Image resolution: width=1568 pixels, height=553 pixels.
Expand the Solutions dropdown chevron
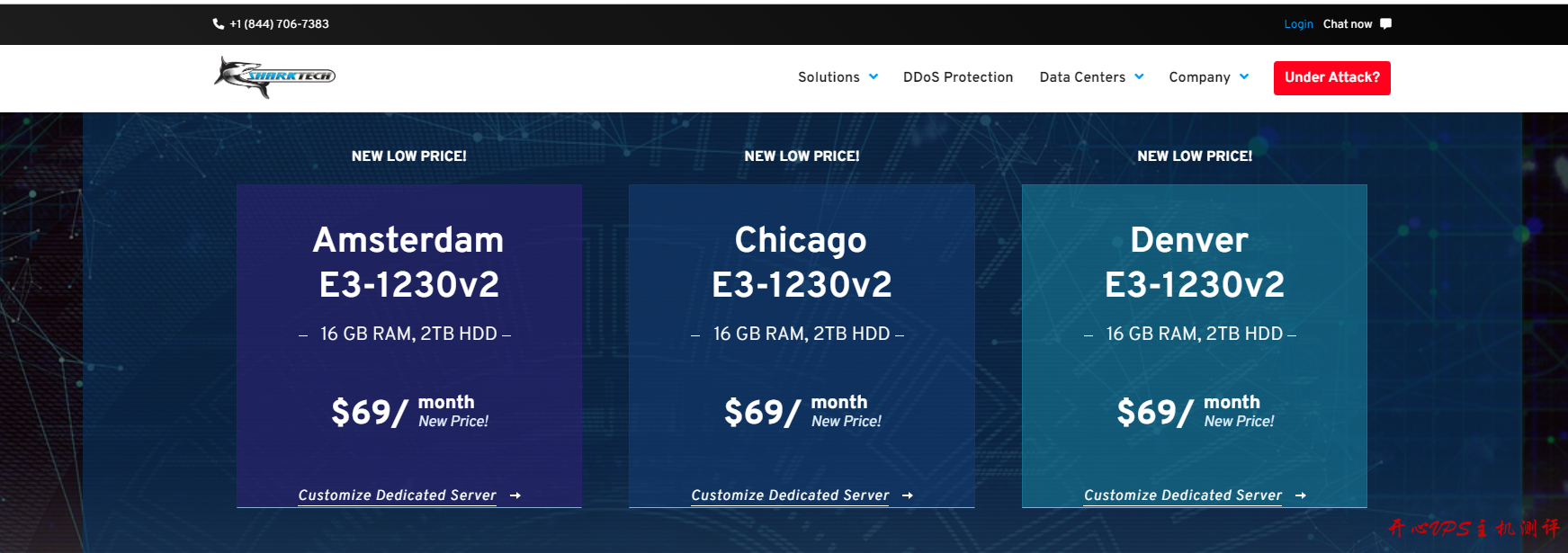pos(874,77)
